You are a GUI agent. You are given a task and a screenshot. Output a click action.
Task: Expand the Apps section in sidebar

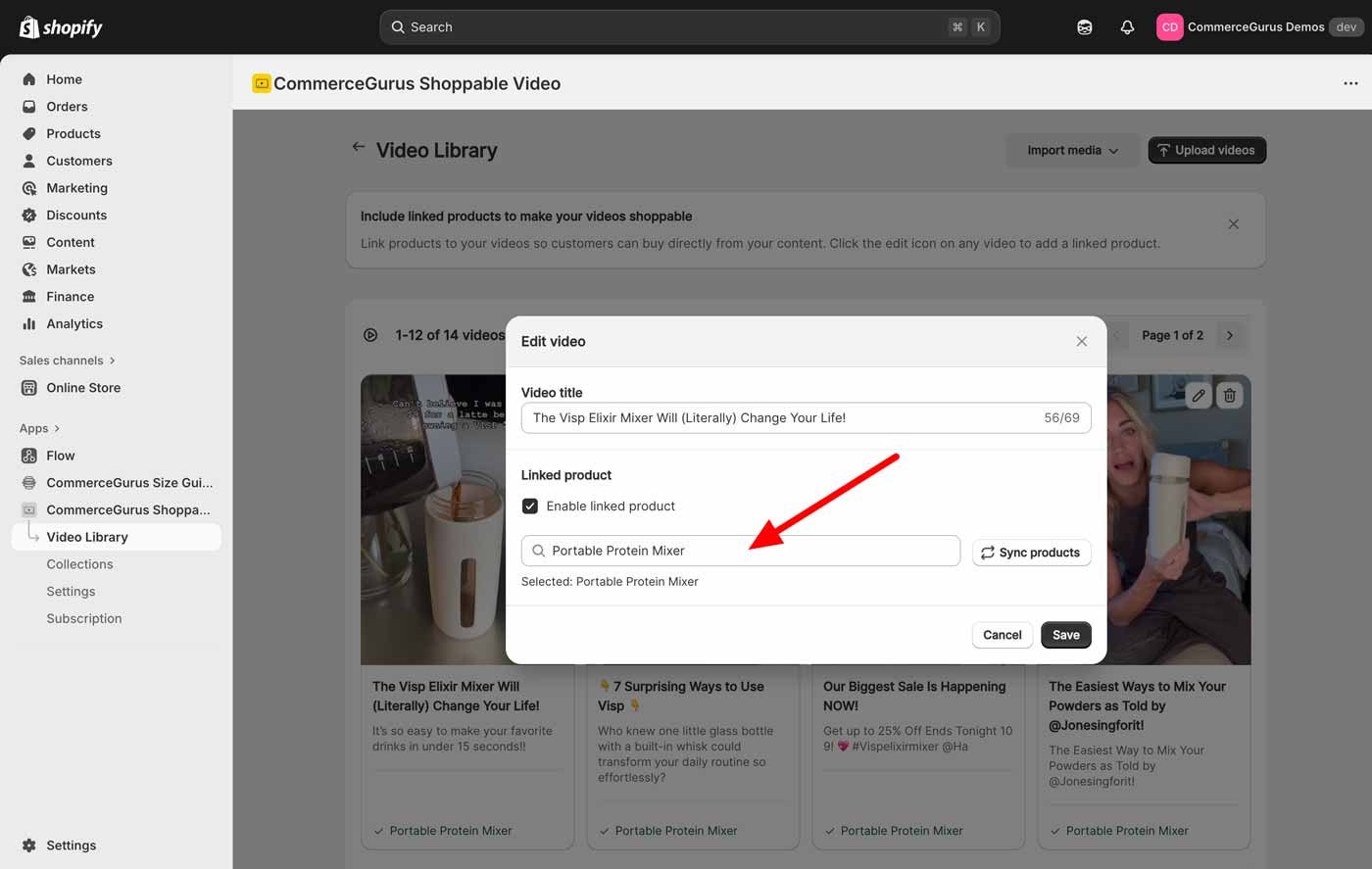(39, 428)
